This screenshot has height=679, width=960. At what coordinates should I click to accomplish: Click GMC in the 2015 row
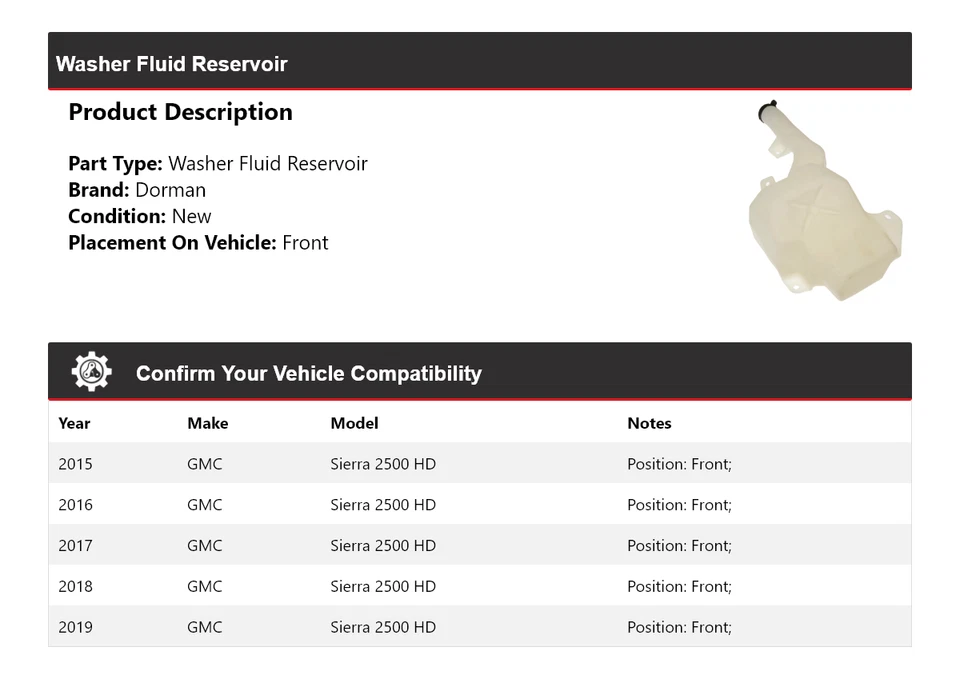pyautogui.click(x=204, y=464)
